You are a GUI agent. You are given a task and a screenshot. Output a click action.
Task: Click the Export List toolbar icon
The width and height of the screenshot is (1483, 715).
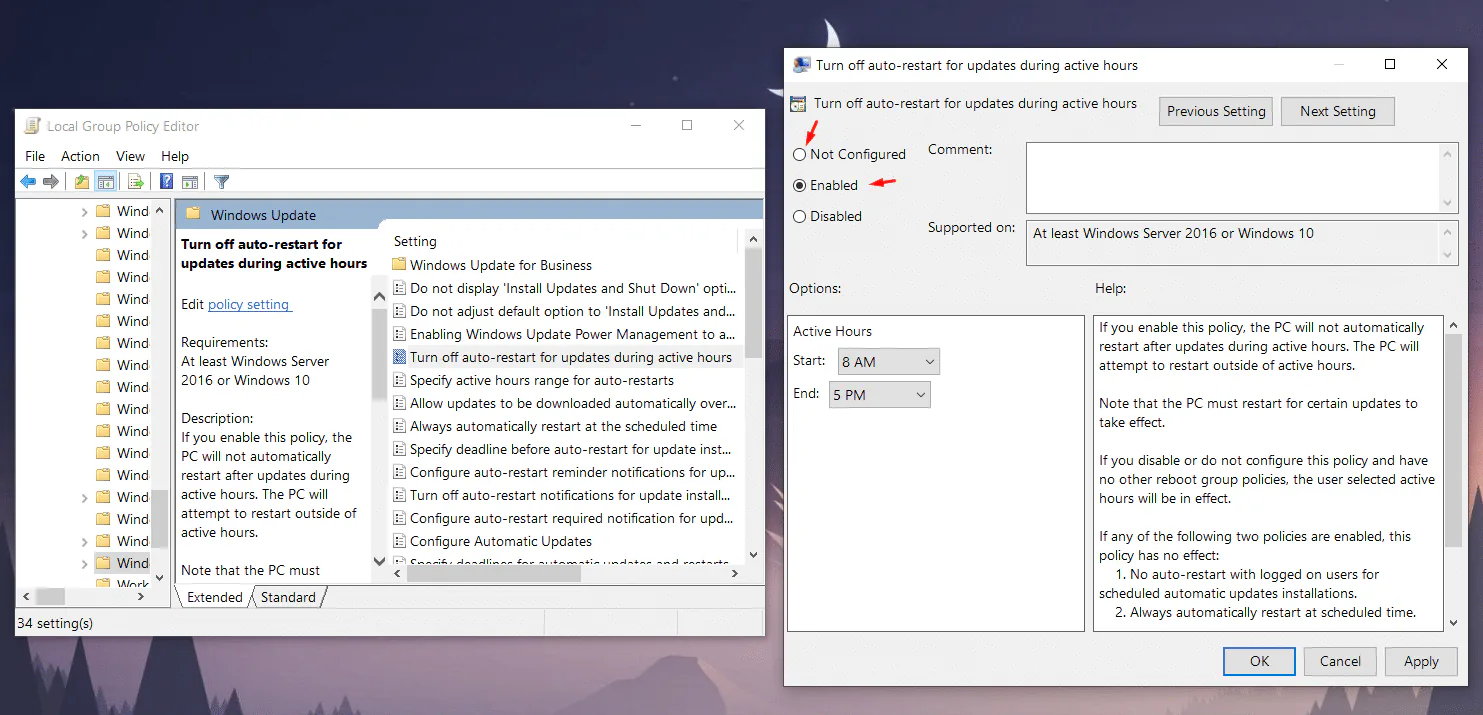coord(136,182)
